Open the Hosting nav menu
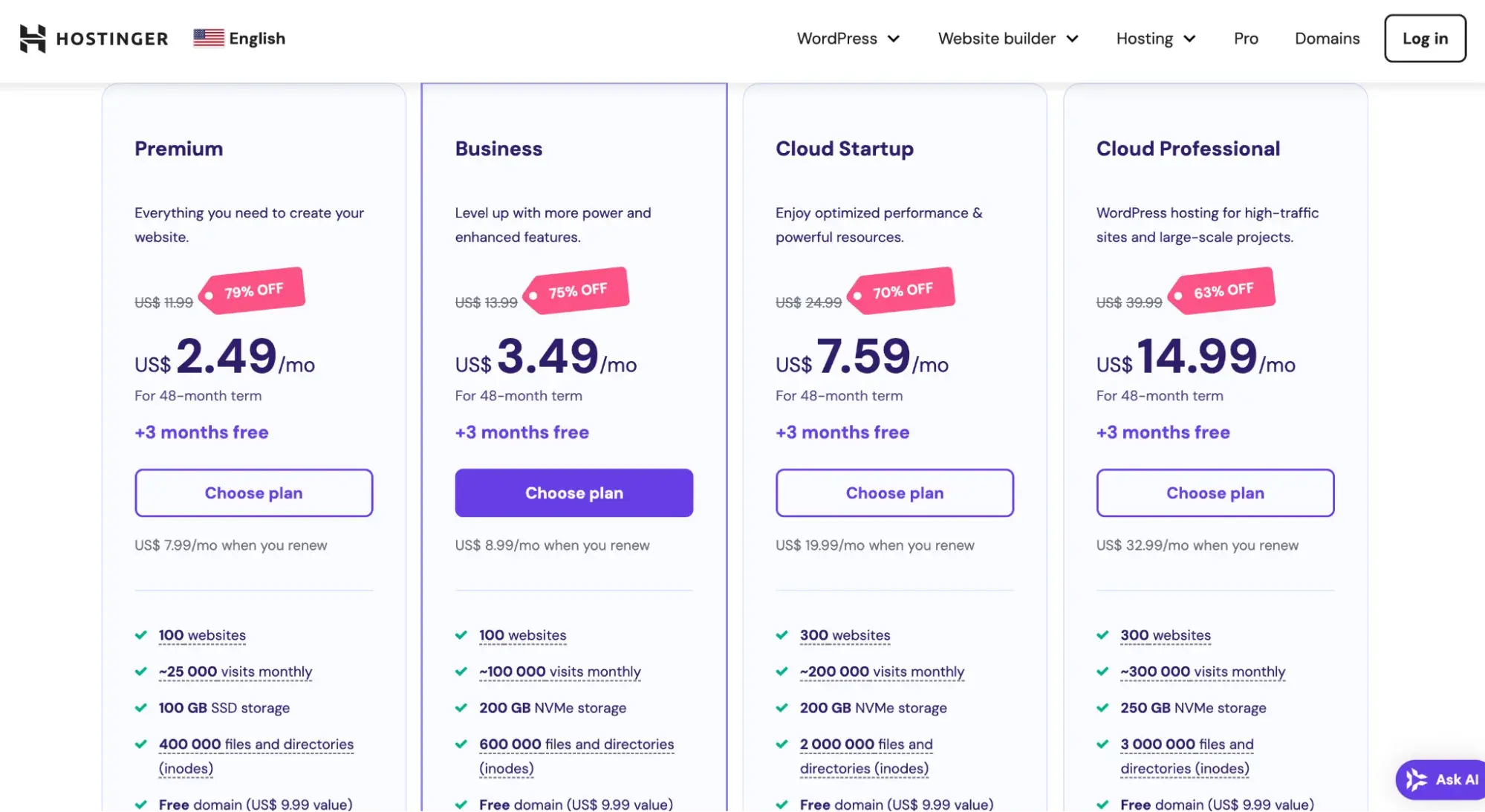This screenshot has width=1485, height=812. (x=1156, y=39)
